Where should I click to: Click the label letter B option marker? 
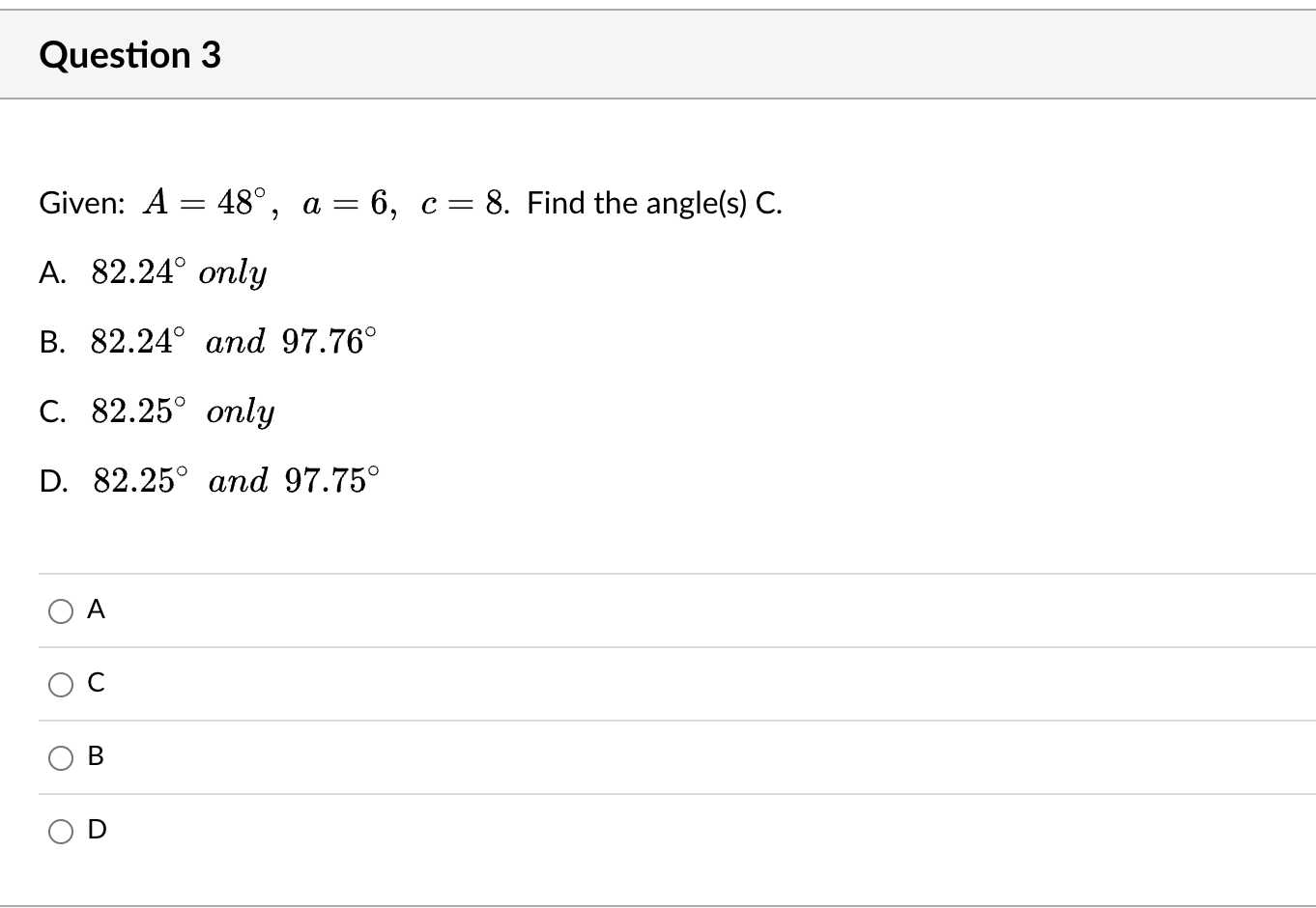52,341
